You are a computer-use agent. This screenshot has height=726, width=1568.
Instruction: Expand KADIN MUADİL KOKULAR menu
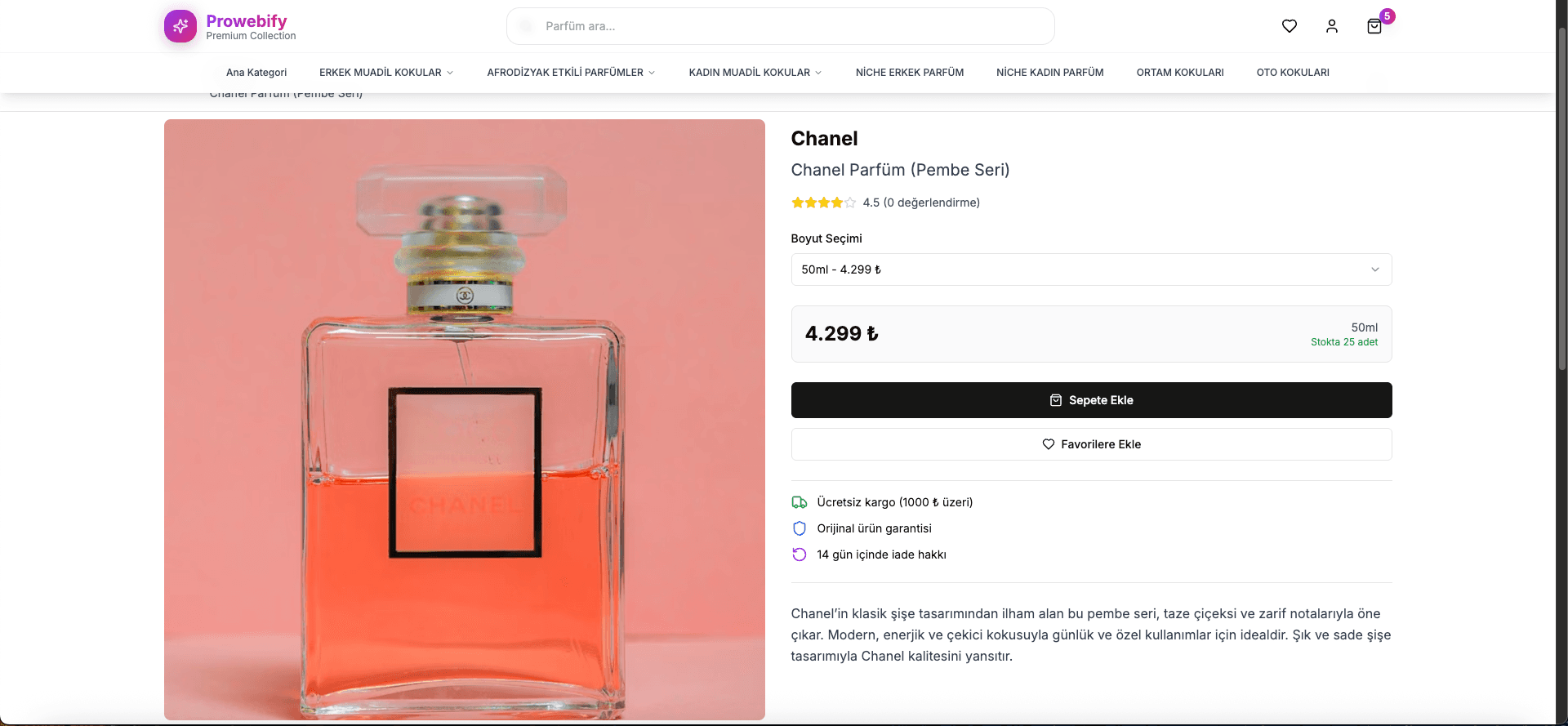(755, 73)
